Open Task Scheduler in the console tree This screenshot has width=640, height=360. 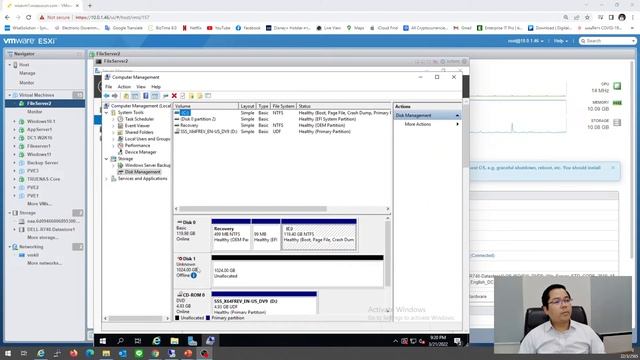(139, 119)
